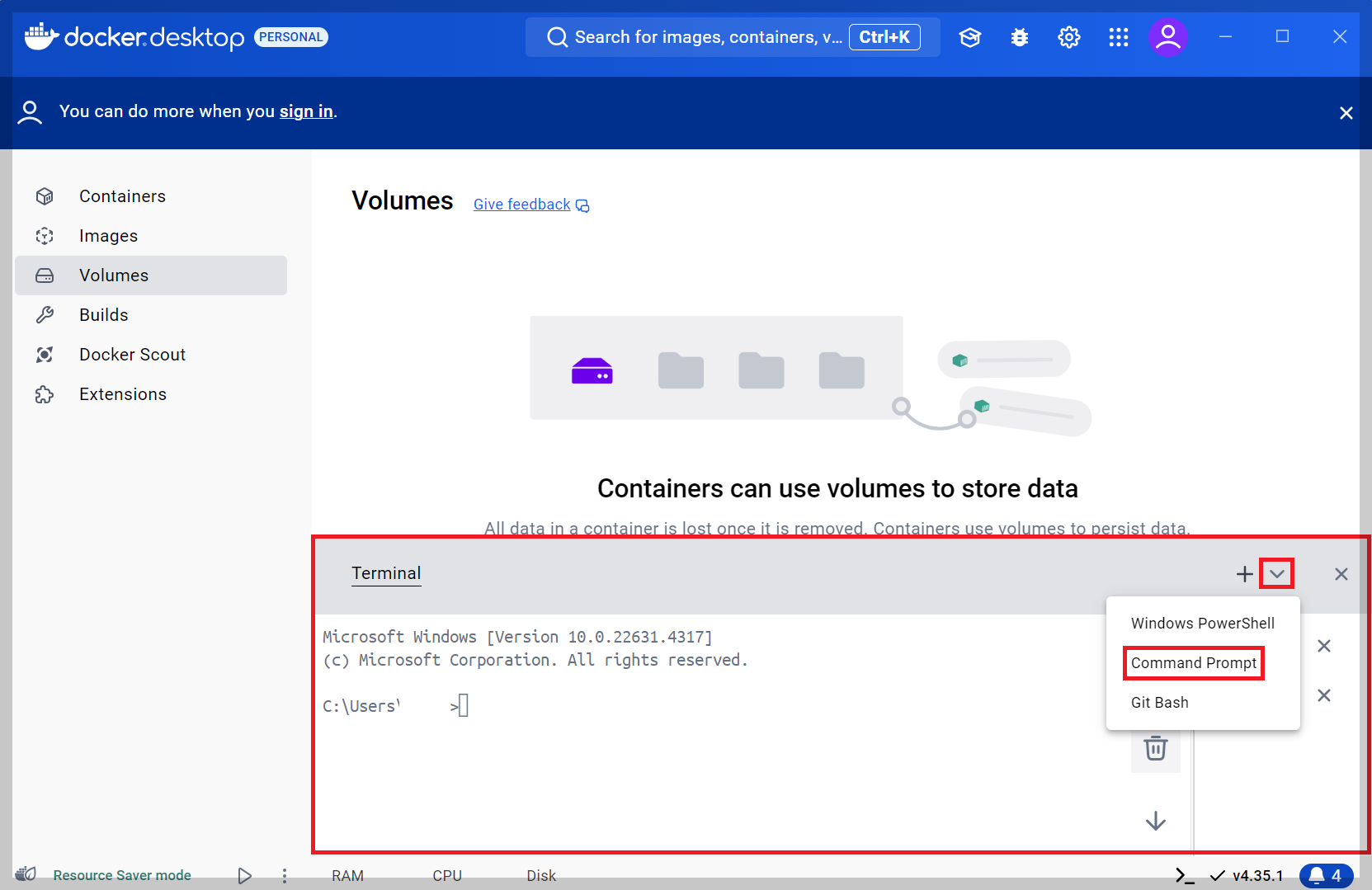The height and width of the screenshot is (890, 1372).
Task: Click the Containers sidebar icon
Action: 45,196
